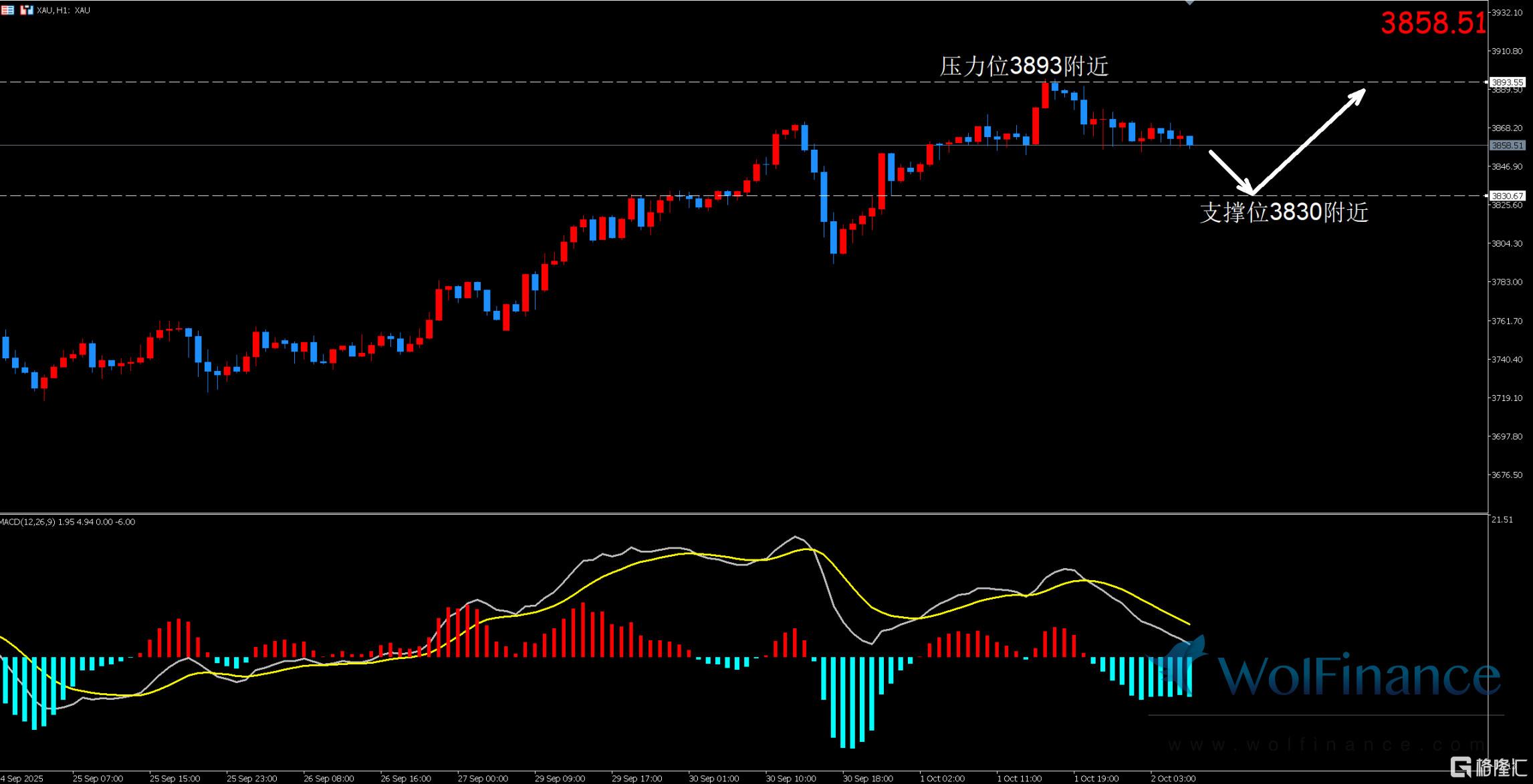
Task: Click the last blue candlestick on chart
Action: tap(1190, 140)
